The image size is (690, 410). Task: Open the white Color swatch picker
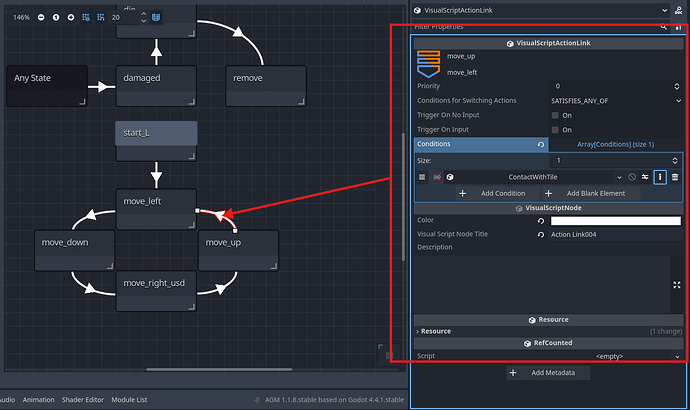click(x=615, y=220)
